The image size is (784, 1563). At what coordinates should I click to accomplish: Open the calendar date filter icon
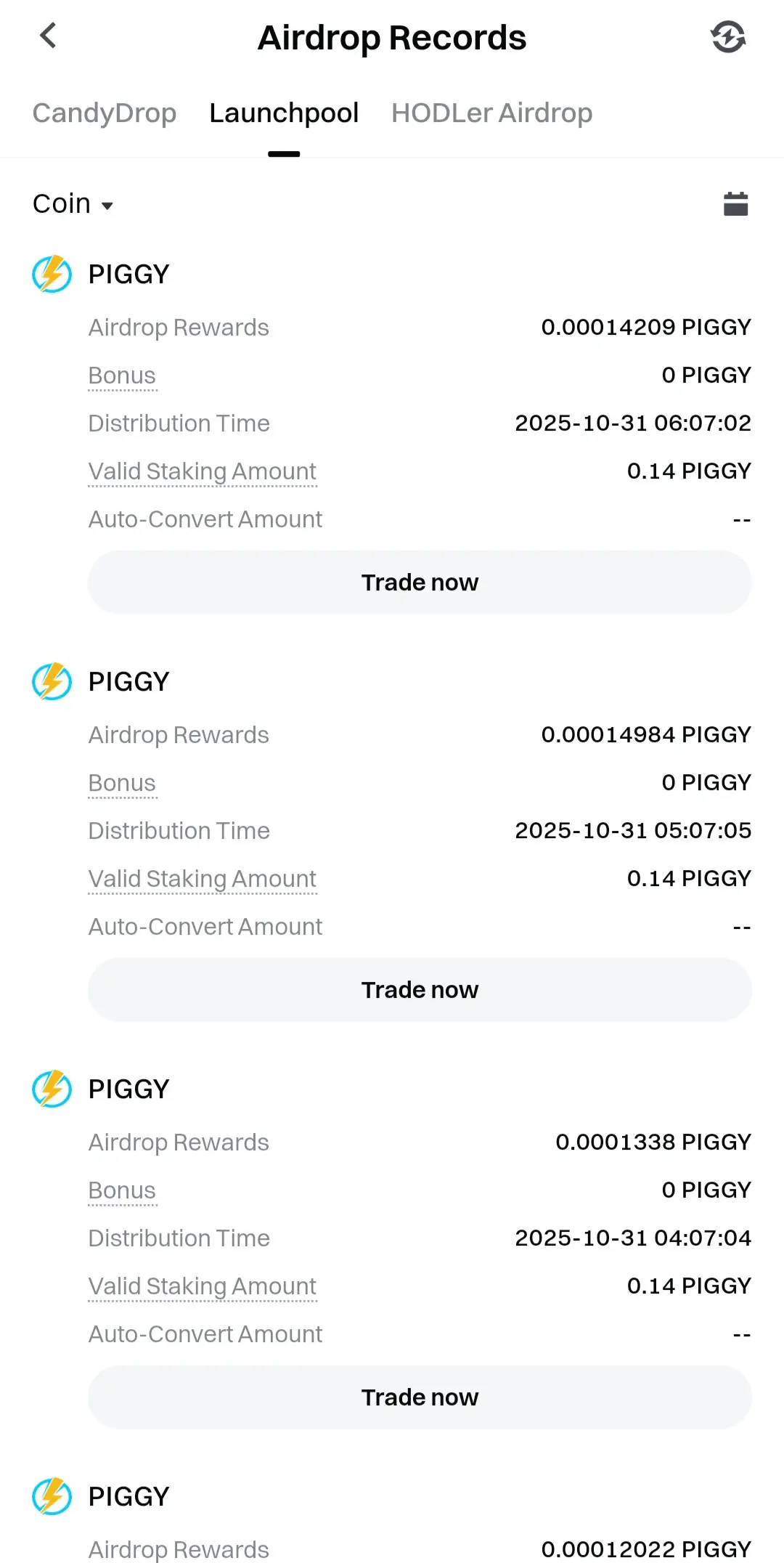tap(735, 204)
